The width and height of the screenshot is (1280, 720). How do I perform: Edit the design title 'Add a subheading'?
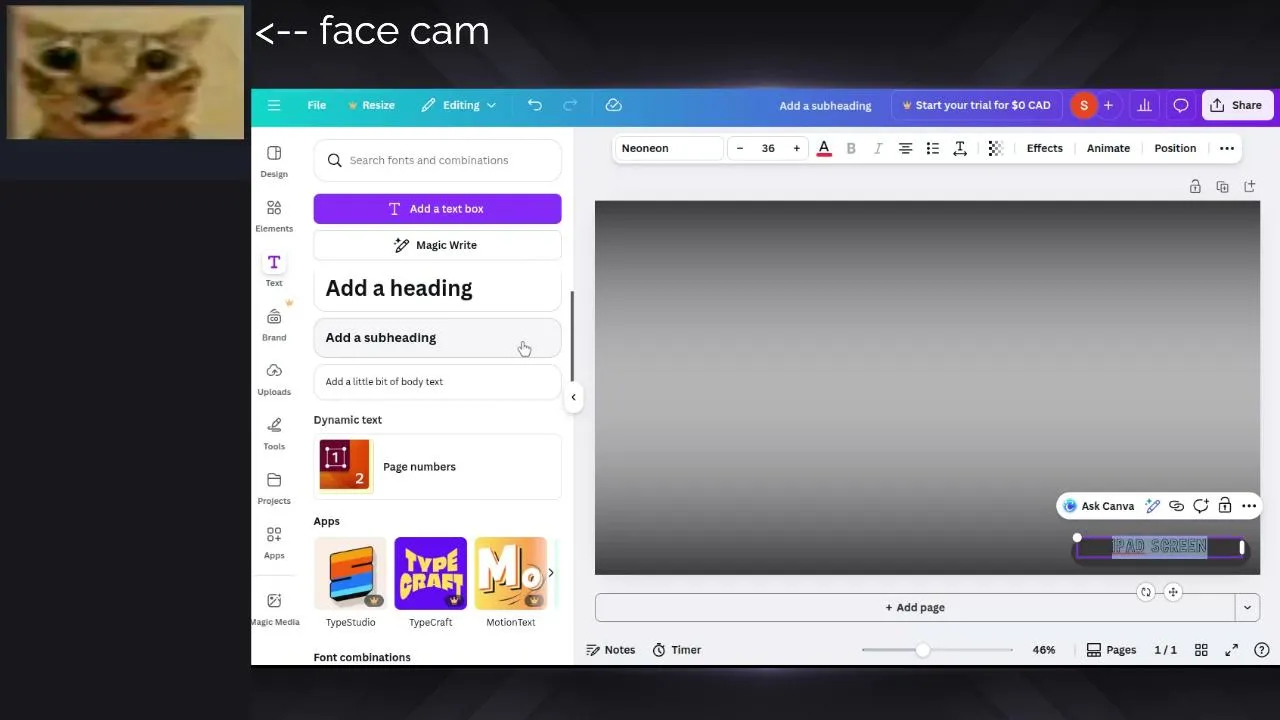825,105
